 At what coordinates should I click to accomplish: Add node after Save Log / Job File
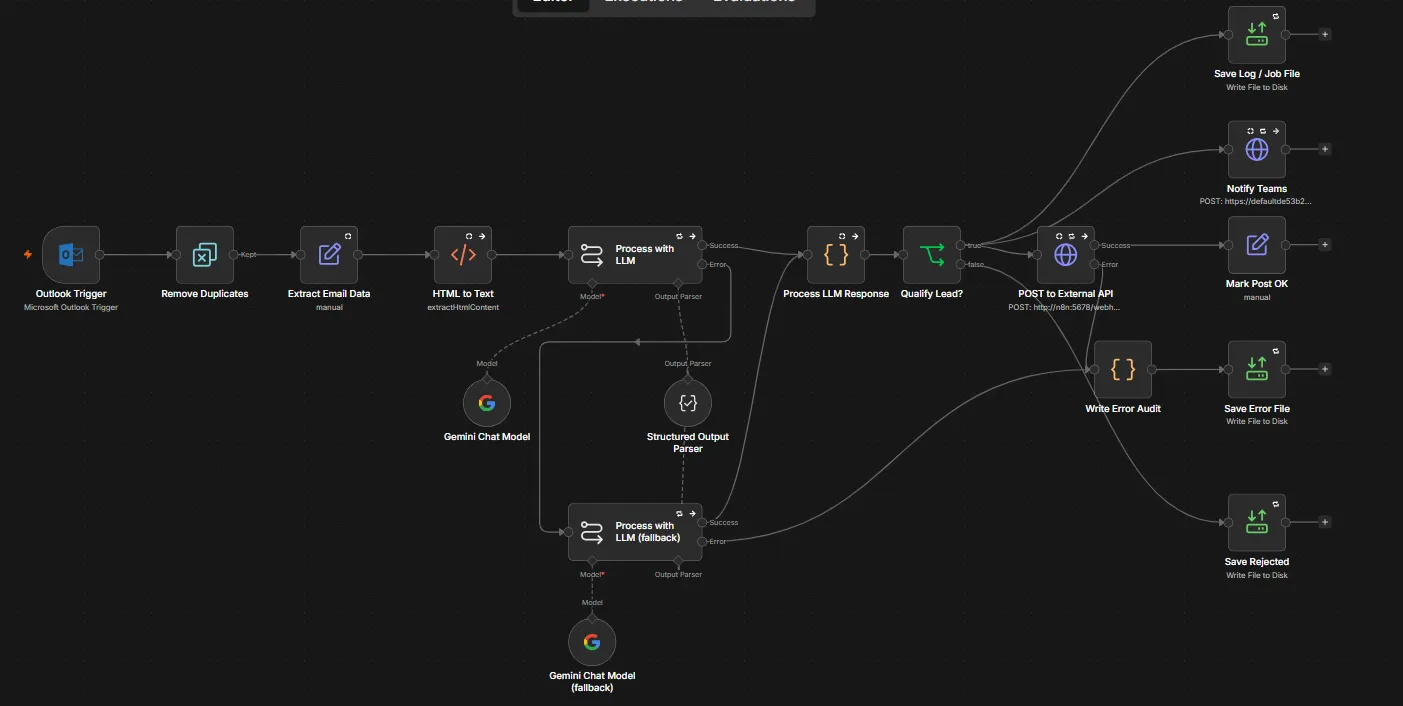tap(1325, 34)
